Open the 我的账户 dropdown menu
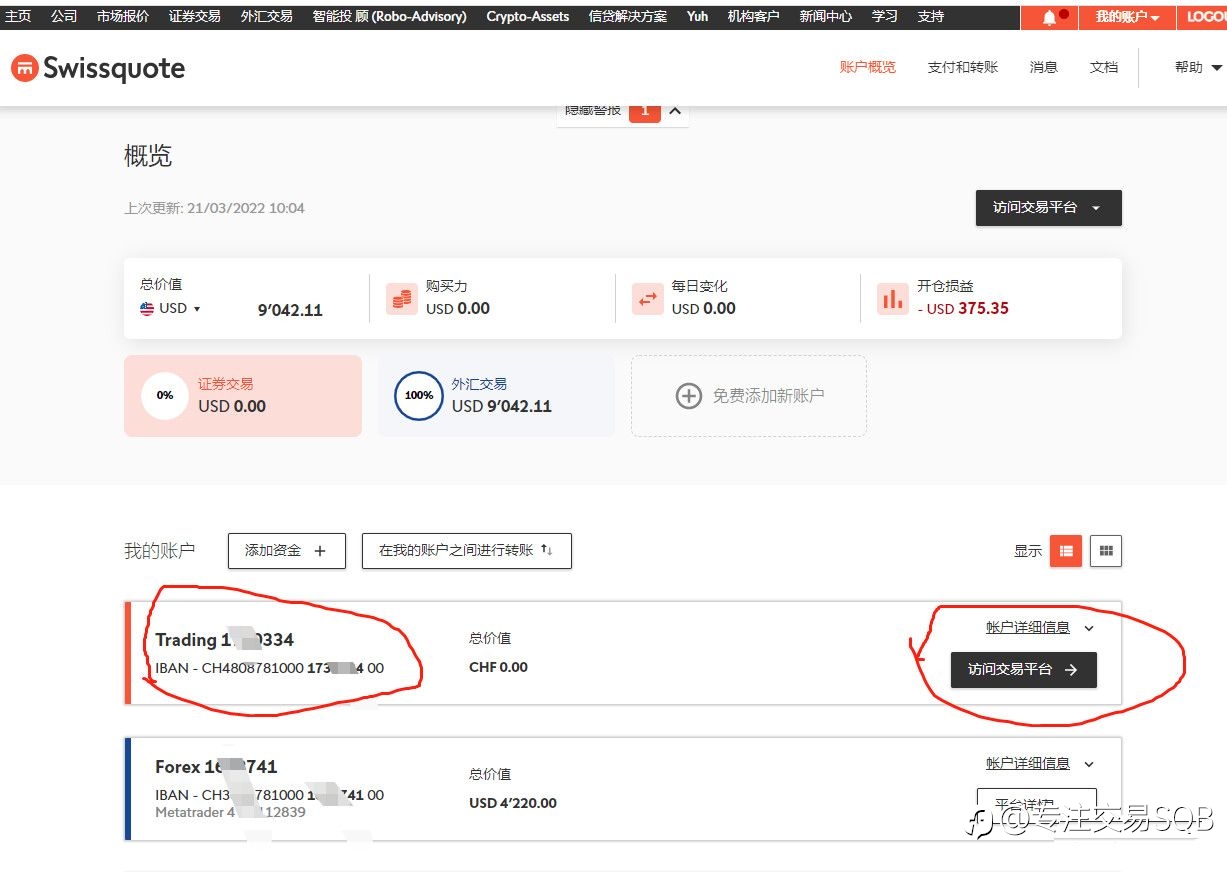This screenshot has width=1227, height=872. click(1127, 17)
